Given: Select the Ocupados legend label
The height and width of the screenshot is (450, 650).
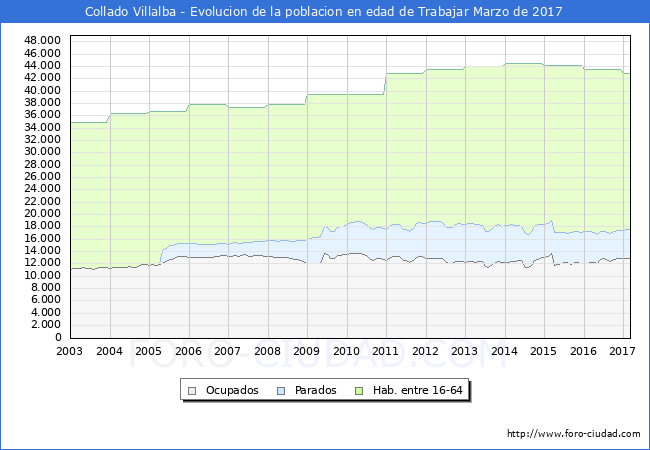Looking at the screenshot, I should click(232, 390).
